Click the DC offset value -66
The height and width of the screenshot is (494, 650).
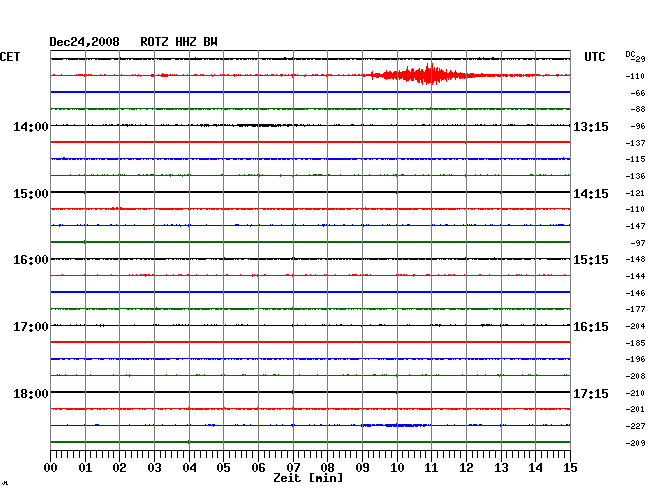(637, 93)
